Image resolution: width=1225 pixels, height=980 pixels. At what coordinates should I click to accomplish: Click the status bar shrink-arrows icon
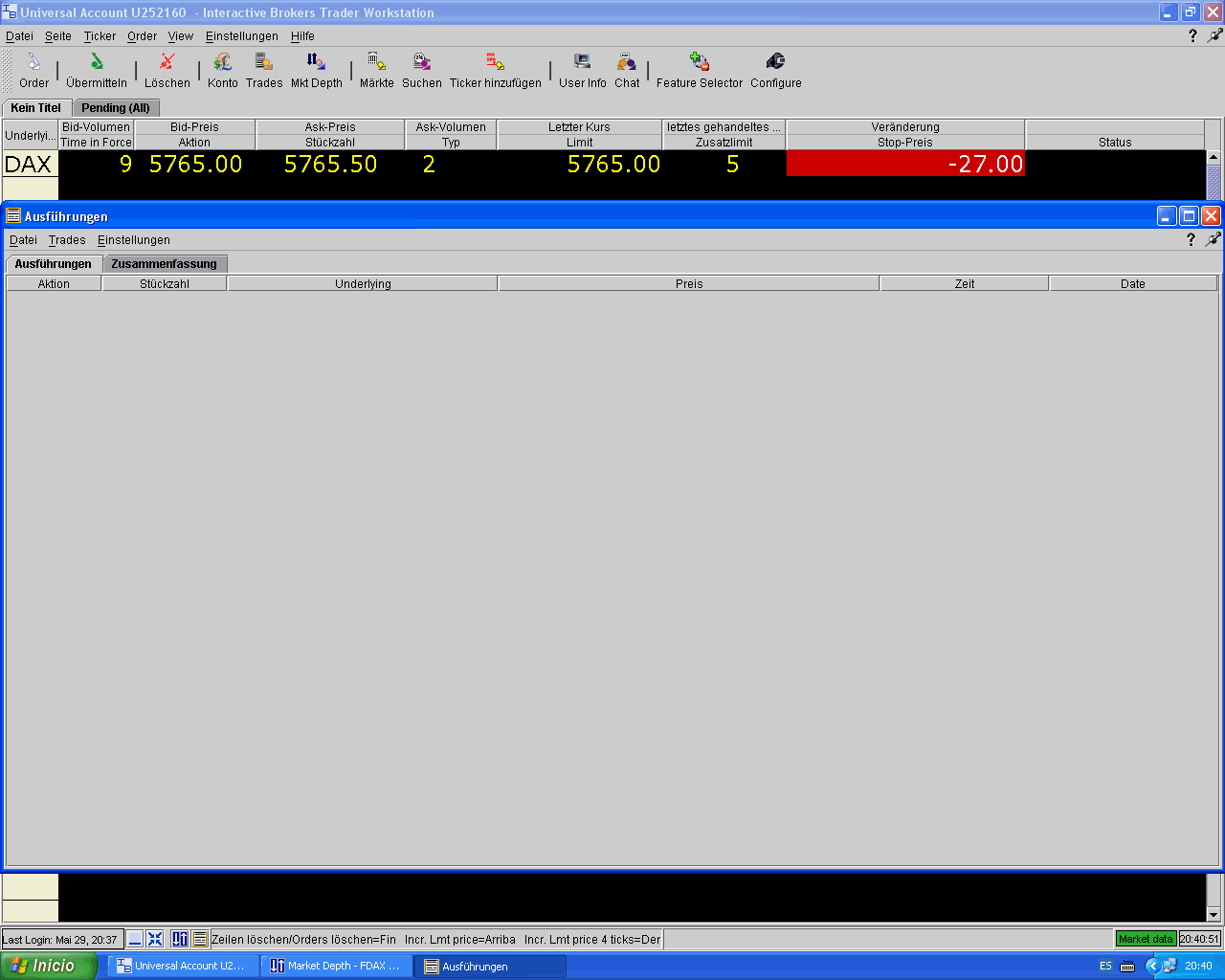point(155,939)
